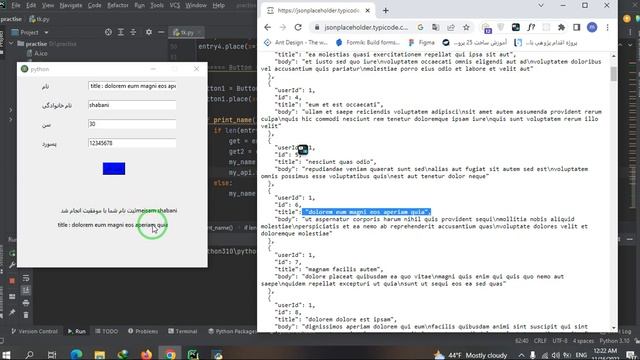Open Figma bookmark

[422, 42]
